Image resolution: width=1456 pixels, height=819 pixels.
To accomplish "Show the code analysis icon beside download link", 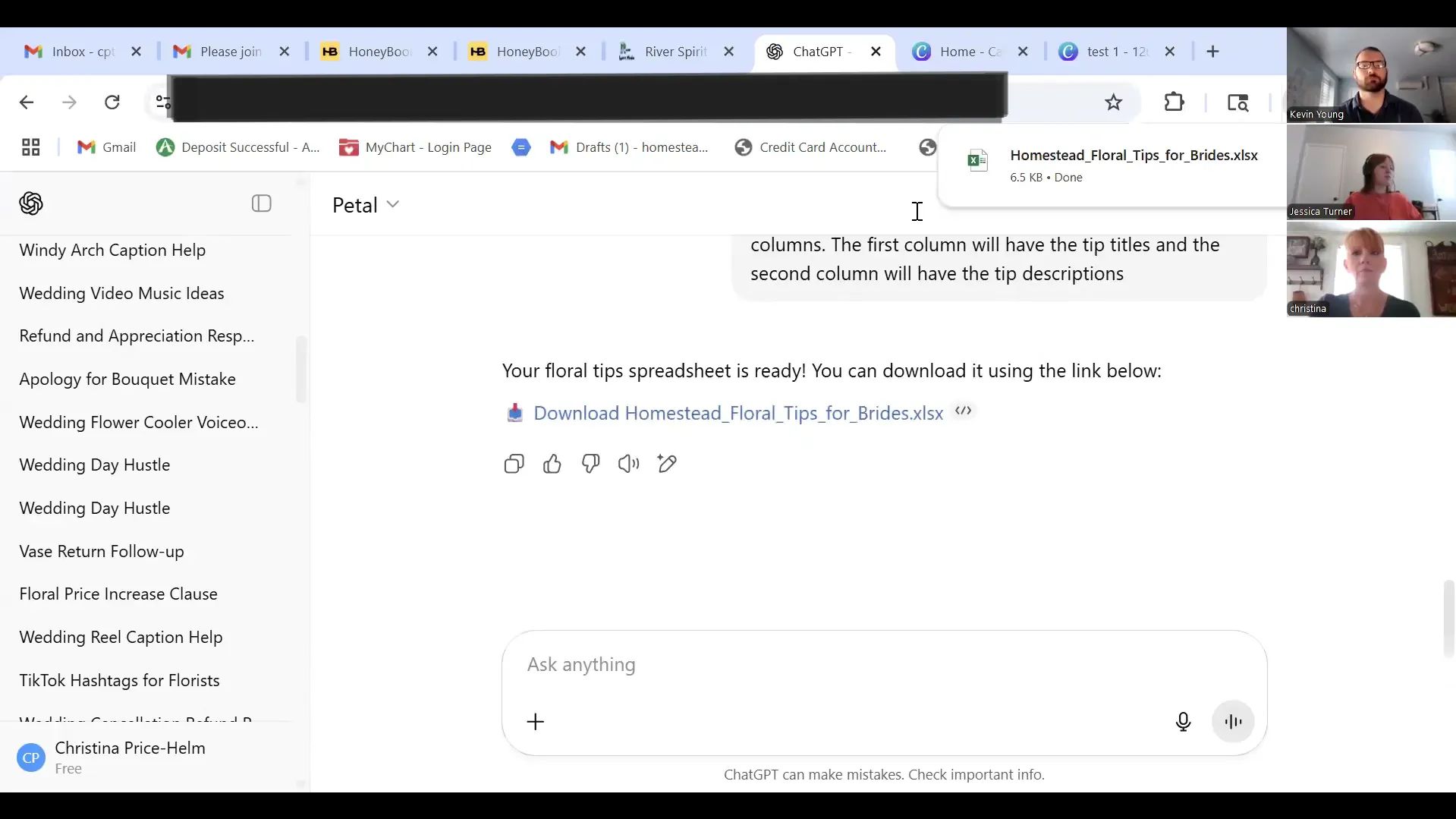I will point(964,411).
